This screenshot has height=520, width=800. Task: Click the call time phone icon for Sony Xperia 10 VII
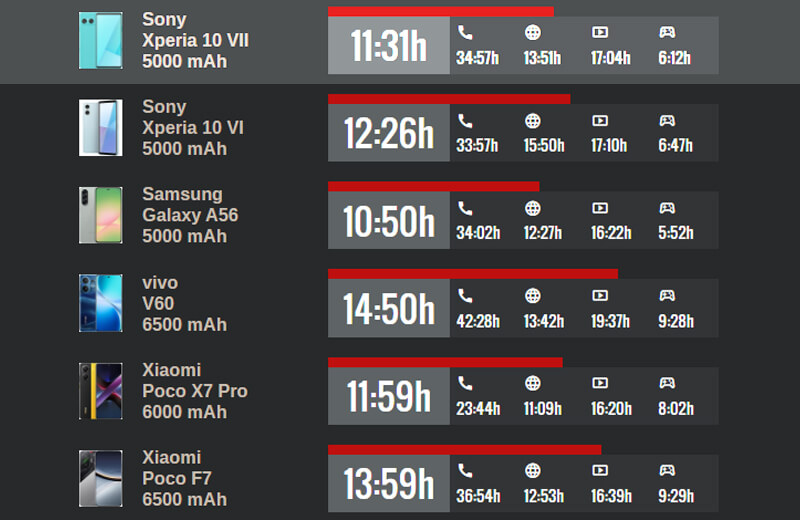[465, 33]
